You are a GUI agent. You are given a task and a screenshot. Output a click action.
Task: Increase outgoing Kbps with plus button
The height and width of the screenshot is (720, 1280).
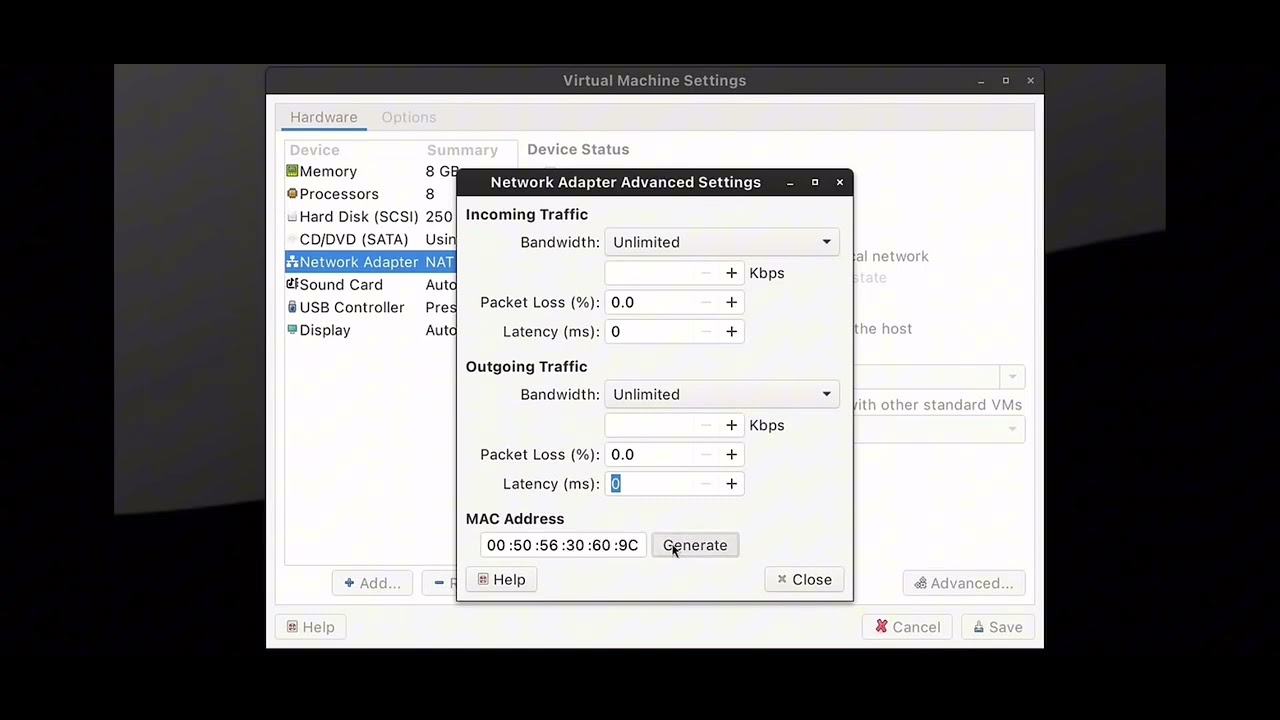coord(731,425)
